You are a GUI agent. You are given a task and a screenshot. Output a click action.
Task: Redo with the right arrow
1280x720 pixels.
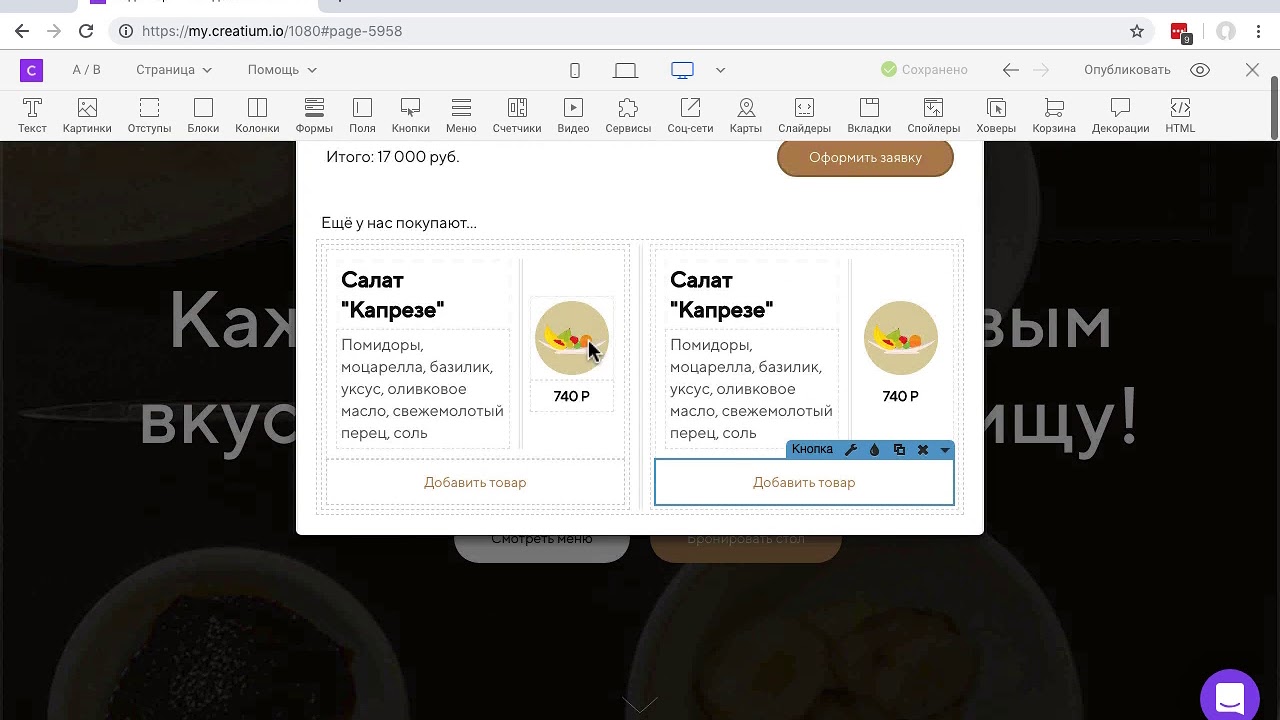[1041, 70]
